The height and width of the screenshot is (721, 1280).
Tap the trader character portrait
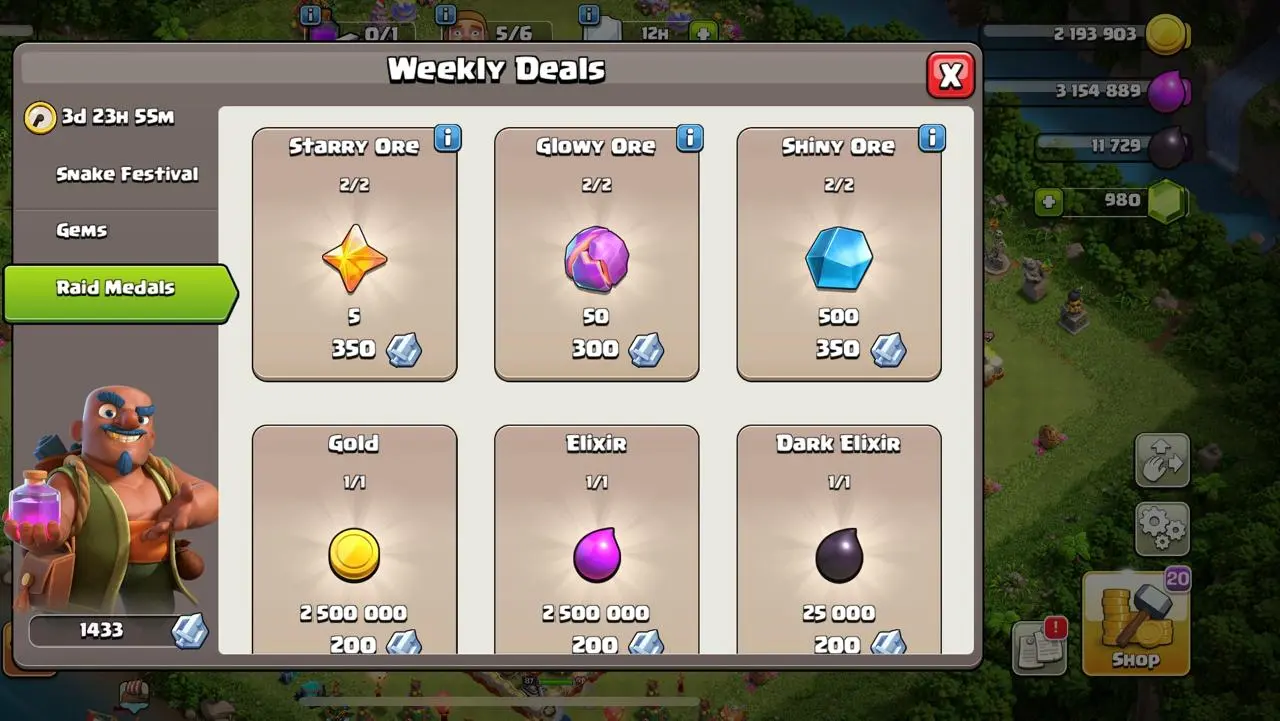[x=112, y=497]
